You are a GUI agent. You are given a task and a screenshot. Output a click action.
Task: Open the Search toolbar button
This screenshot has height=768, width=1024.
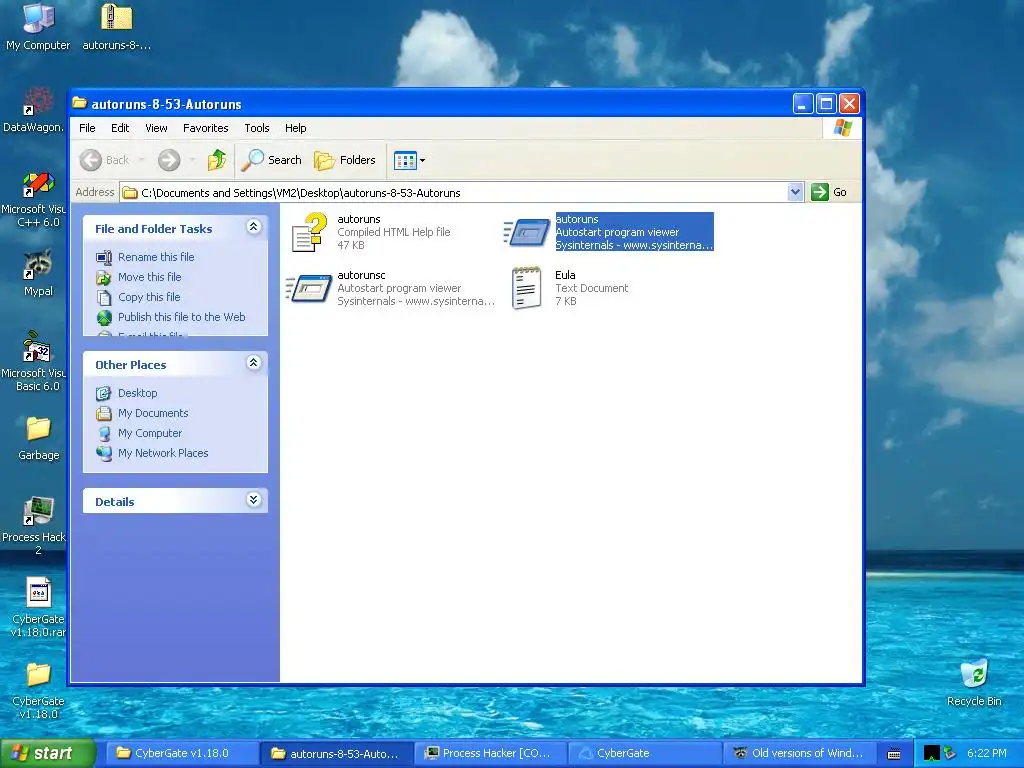coord(272,160)
